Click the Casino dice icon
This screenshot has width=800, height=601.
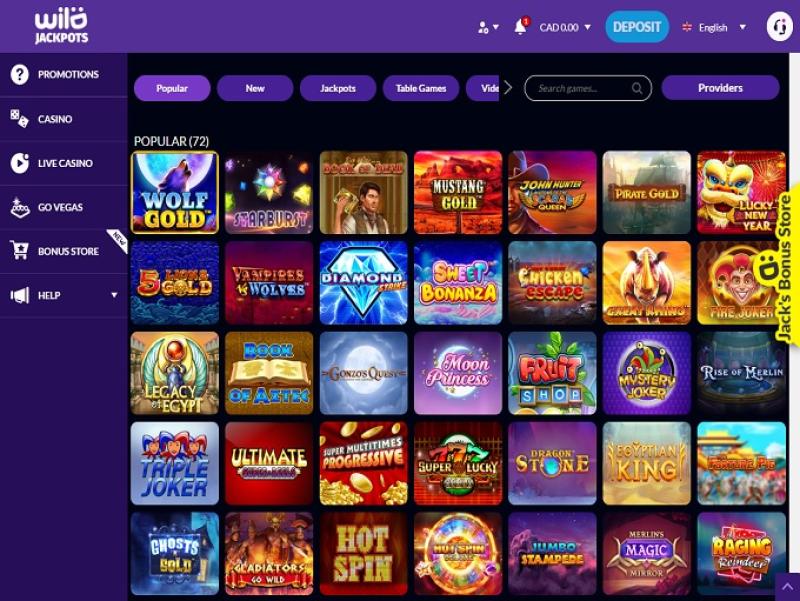[19, 119]
